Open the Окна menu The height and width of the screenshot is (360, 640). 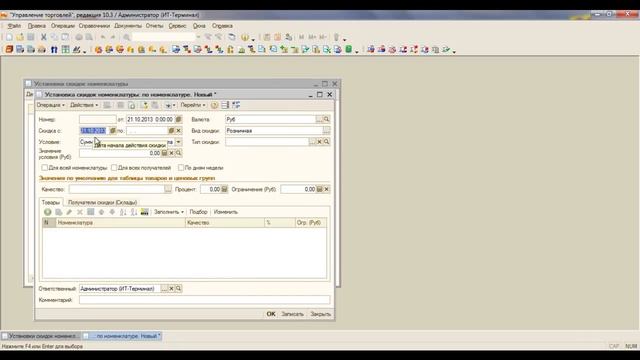(x=199, y=26)
